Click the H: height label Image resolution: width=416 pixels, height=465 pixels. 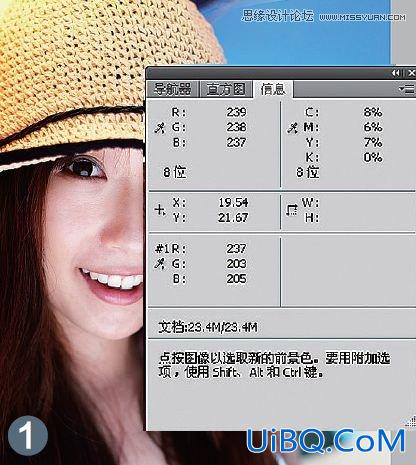click(x=312, y=218)
